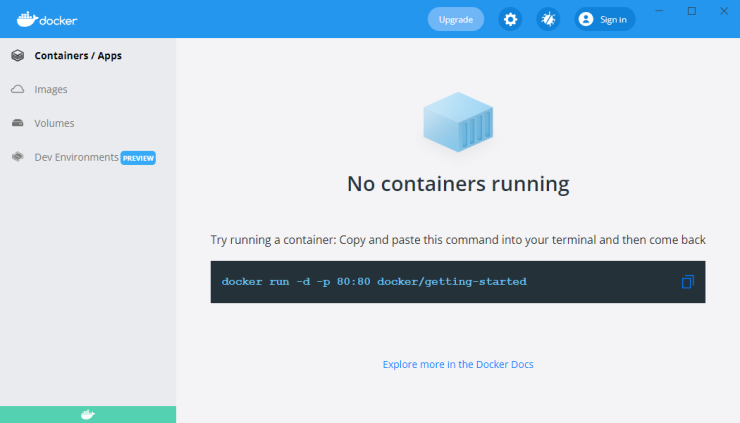Screen dimensions: 740x423
Task: Click the Images cloud icon in sidebar
Action: [18, 89]
